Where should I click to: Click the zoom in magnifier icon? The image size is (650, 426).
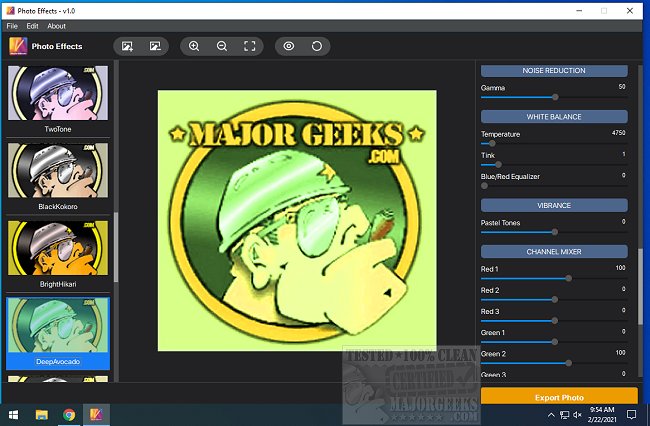coord(194,46)
